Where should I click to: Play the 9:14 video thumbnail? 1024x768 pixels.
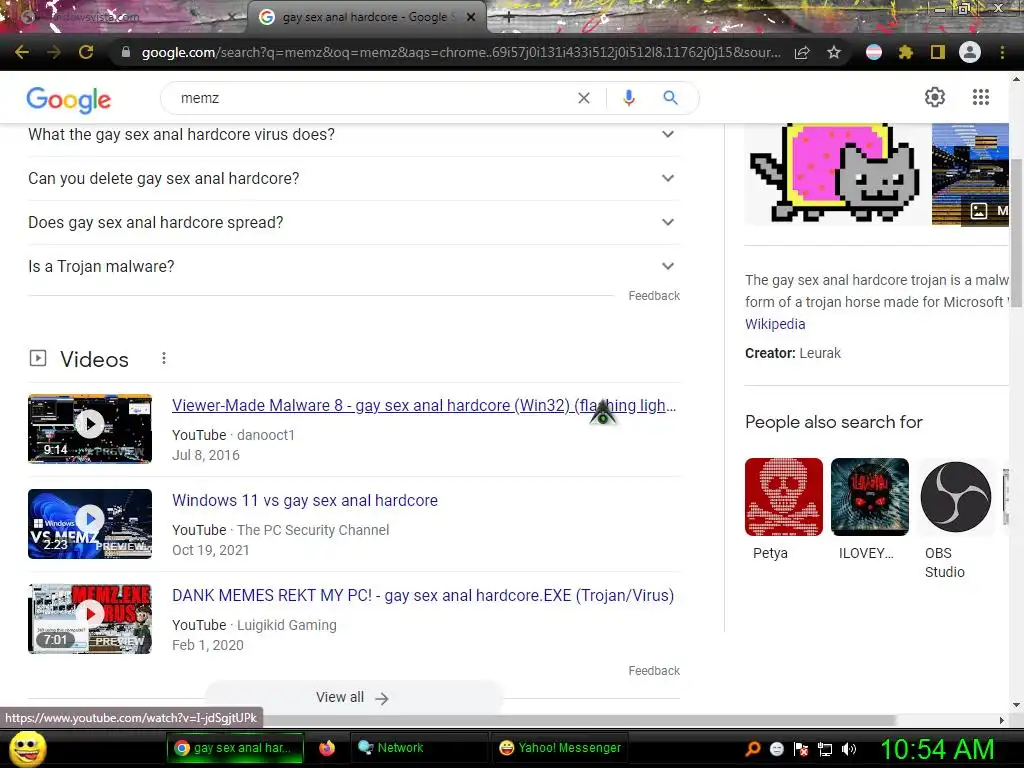pos(90,428)
